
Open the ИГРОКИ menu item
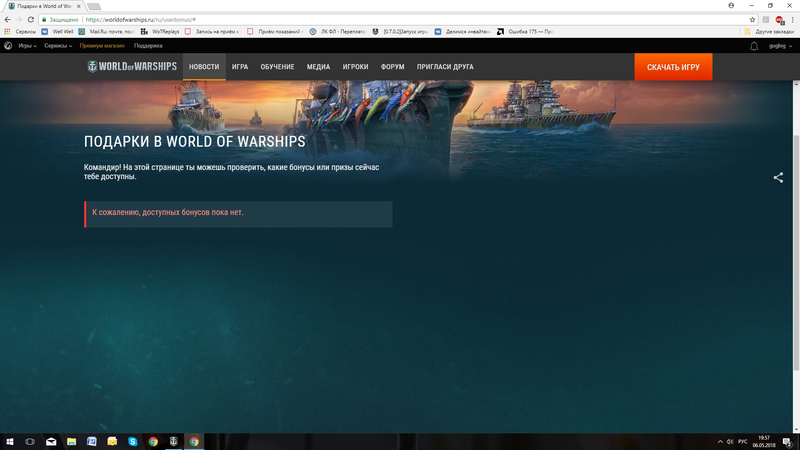[x=356, y=67]
